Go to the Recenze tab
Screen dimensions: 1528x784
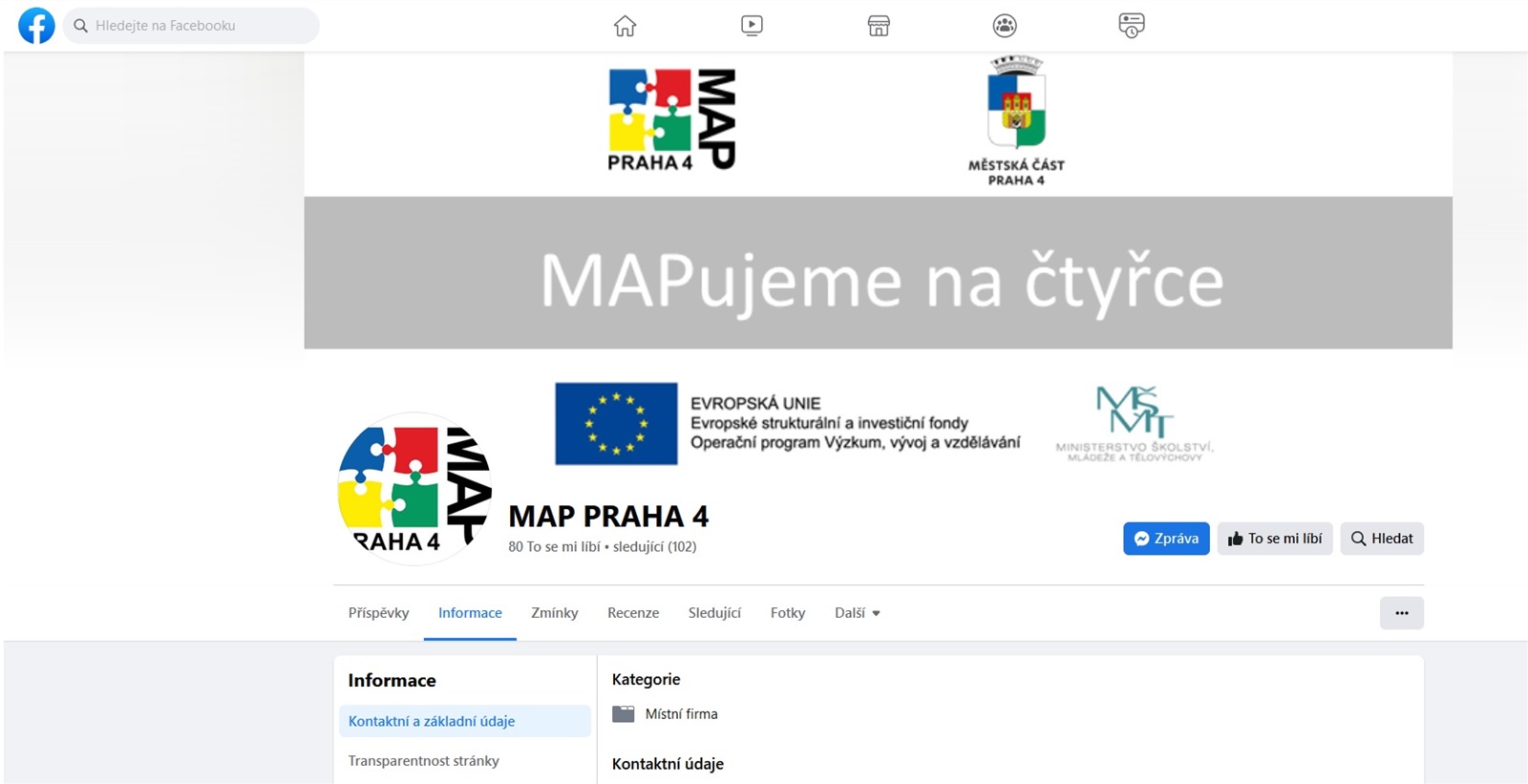pos(633,613)
